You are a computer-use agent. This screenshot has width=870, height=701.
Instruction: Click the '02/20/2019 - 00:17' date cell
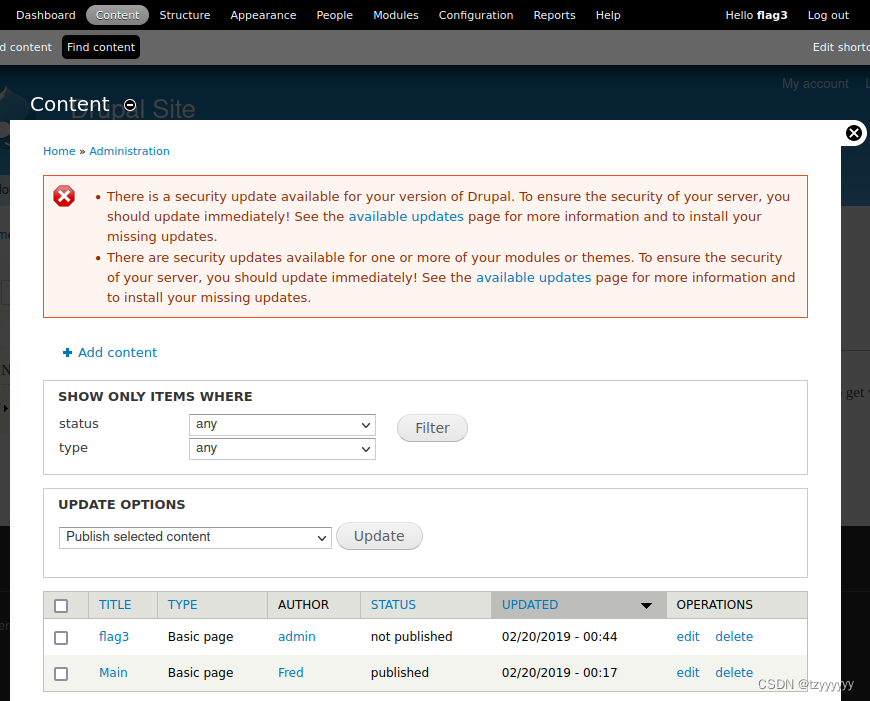[559, 673]
